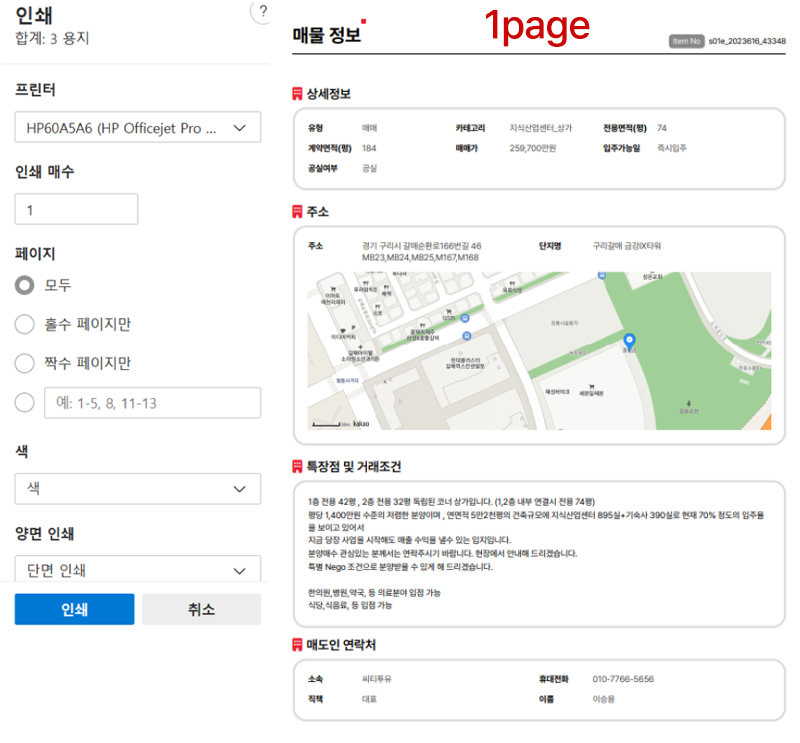Click the help question mark icon
This screenshot has height=743, width=800.
263,12
